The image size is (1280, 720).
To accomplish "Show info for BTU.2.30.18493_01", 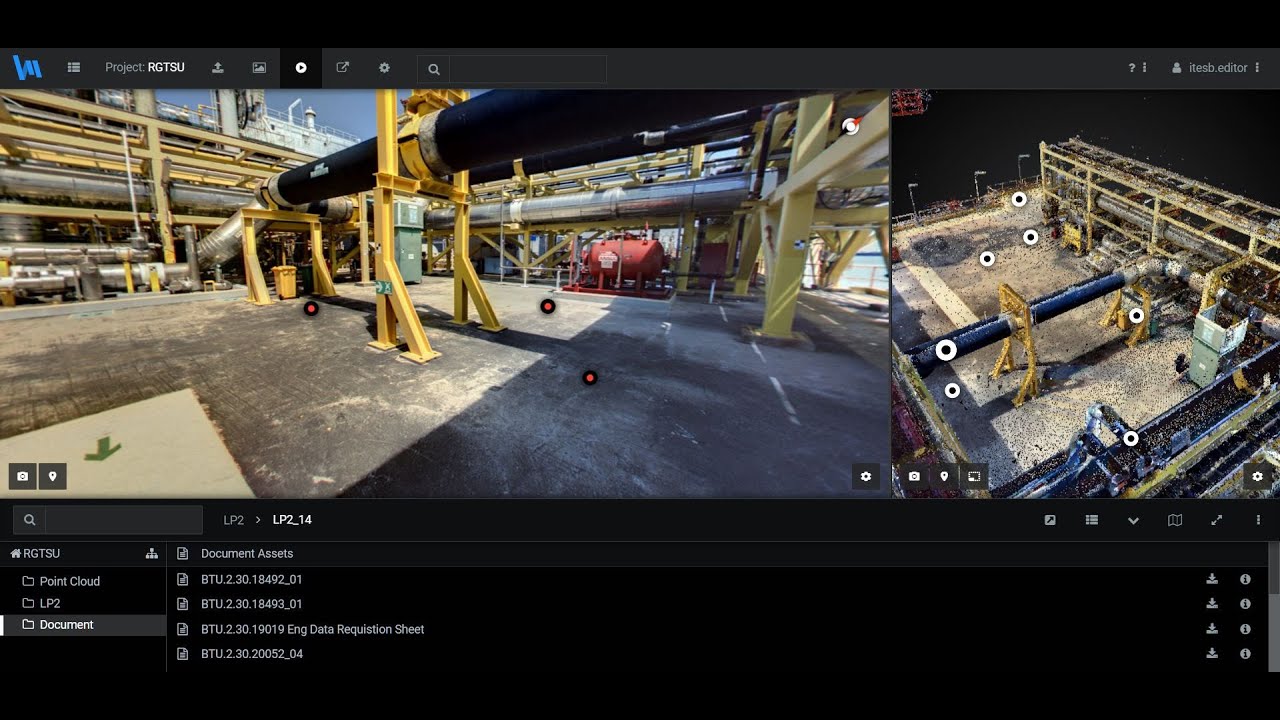I will point(1245,604).
